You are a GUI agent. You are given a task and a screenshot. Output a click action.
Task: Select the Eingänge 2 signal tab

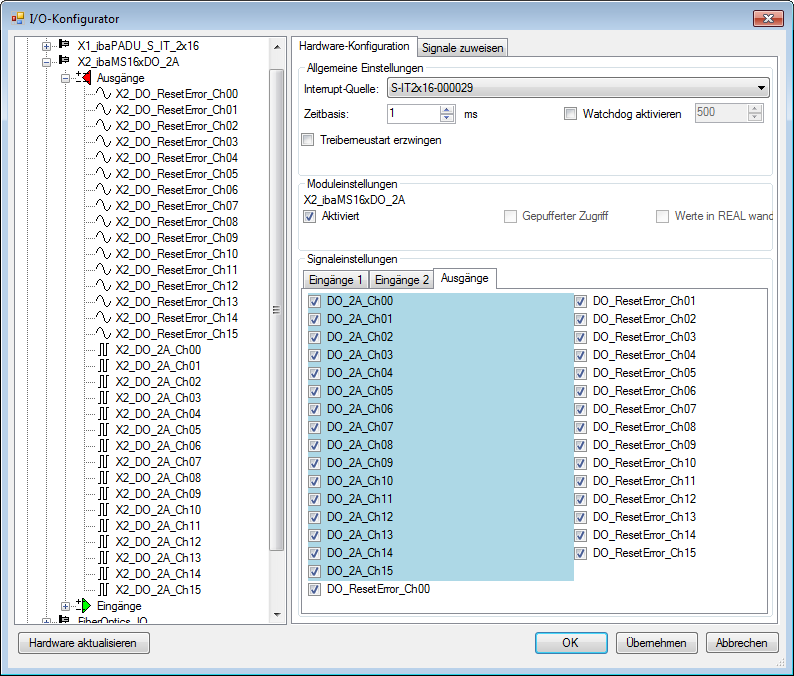(x=401, y=280)
